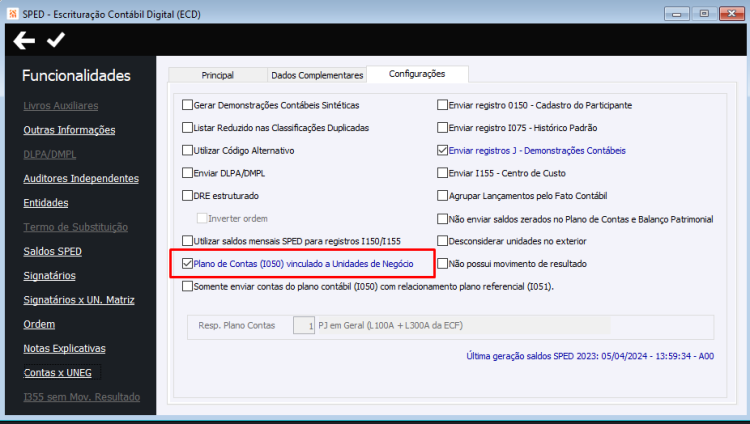Click the PJ em Geral description field
This screenshot has height=424, width=750.
click(463, 325)
